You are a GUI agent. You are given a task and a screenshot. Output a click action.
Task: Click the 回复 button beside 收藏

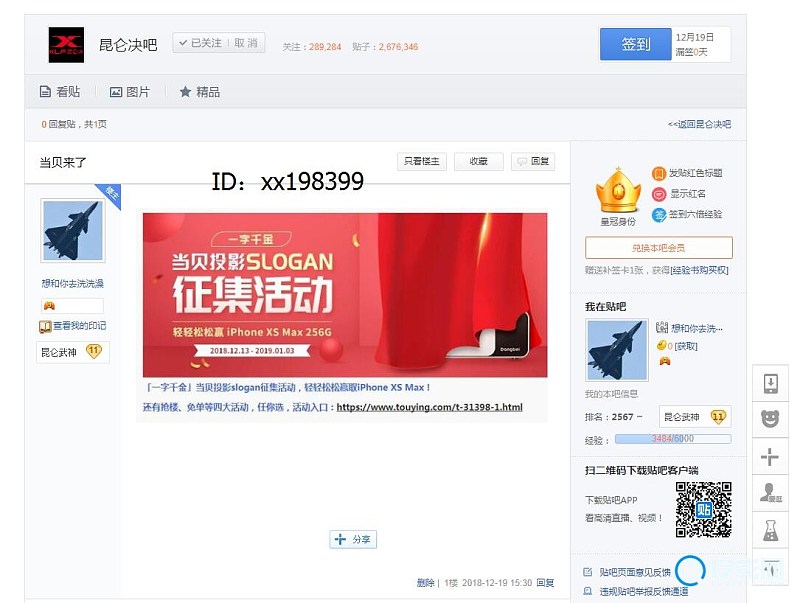coord(533,161)
